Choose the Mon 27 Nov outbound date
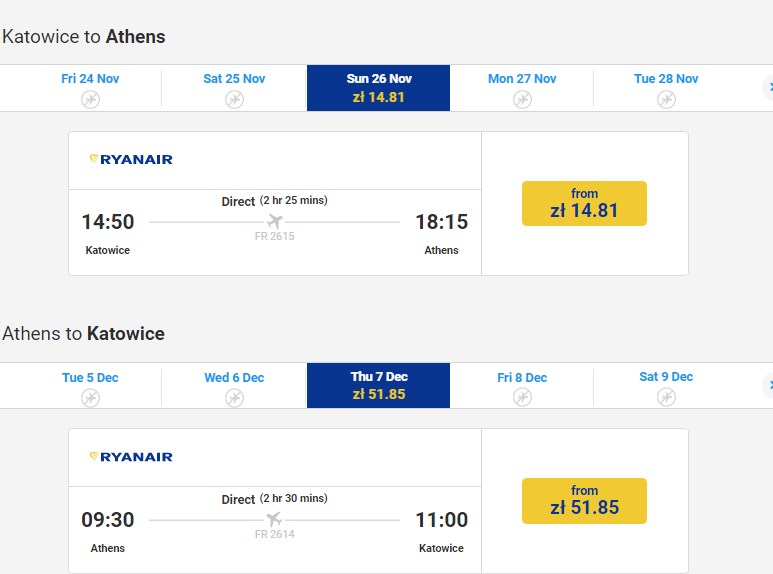This screenshot has width=773, height=574. [522, 79]
